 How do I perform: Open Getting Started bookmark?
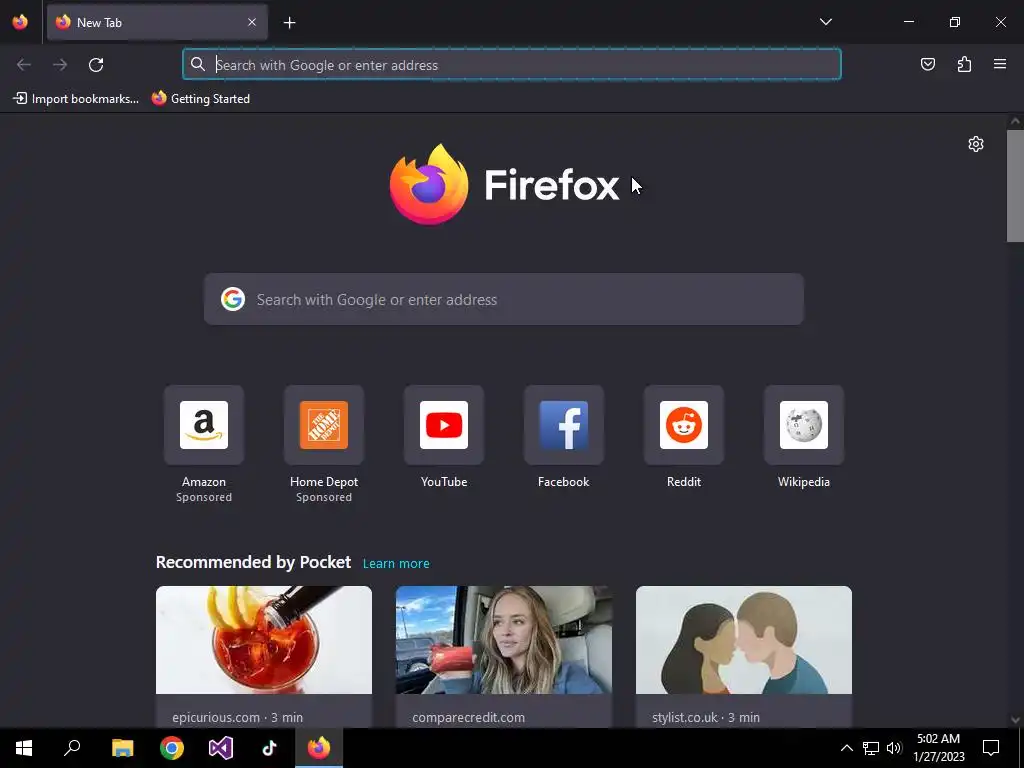click(201, 99)
